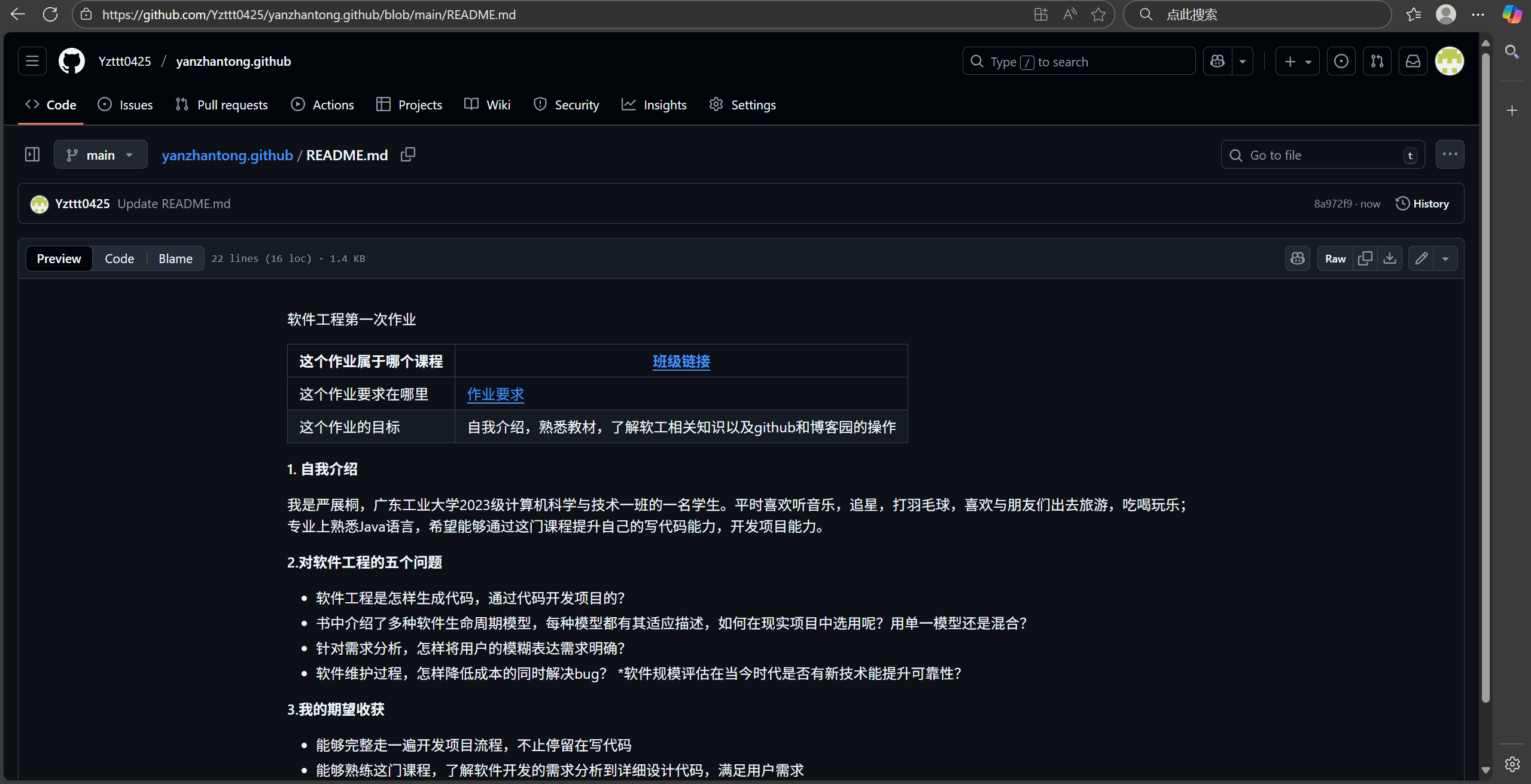Download the raw file
This screenshot has height=784, width=1531.
tap(1390, 258)
